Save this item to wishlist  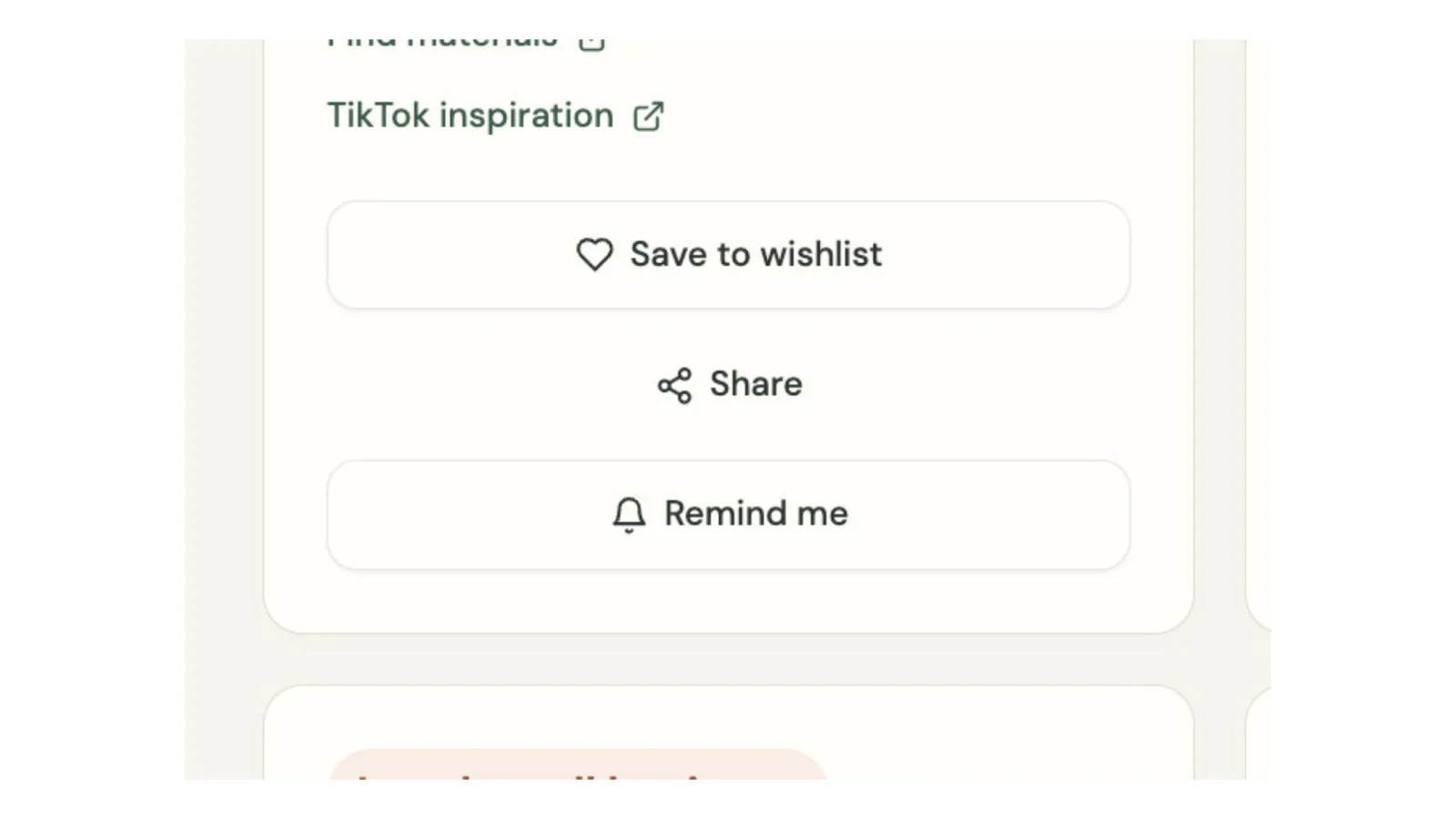728,255
